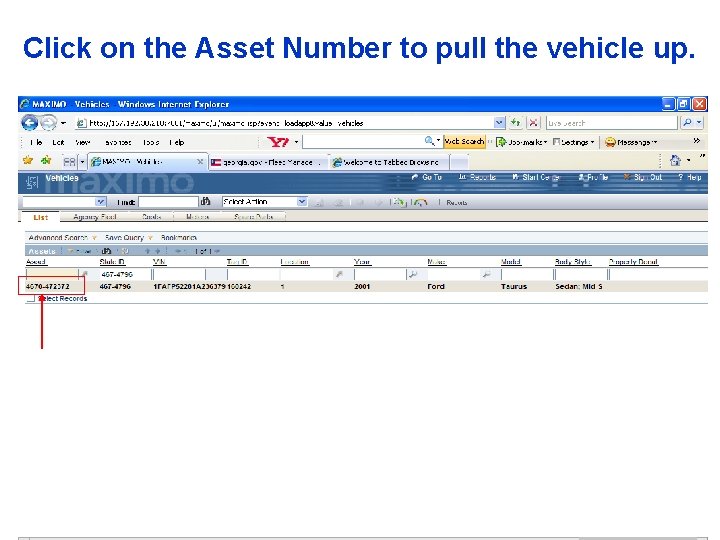Click the Web Search button
Screen dimensions: 720x540
[x=464, y=141]
